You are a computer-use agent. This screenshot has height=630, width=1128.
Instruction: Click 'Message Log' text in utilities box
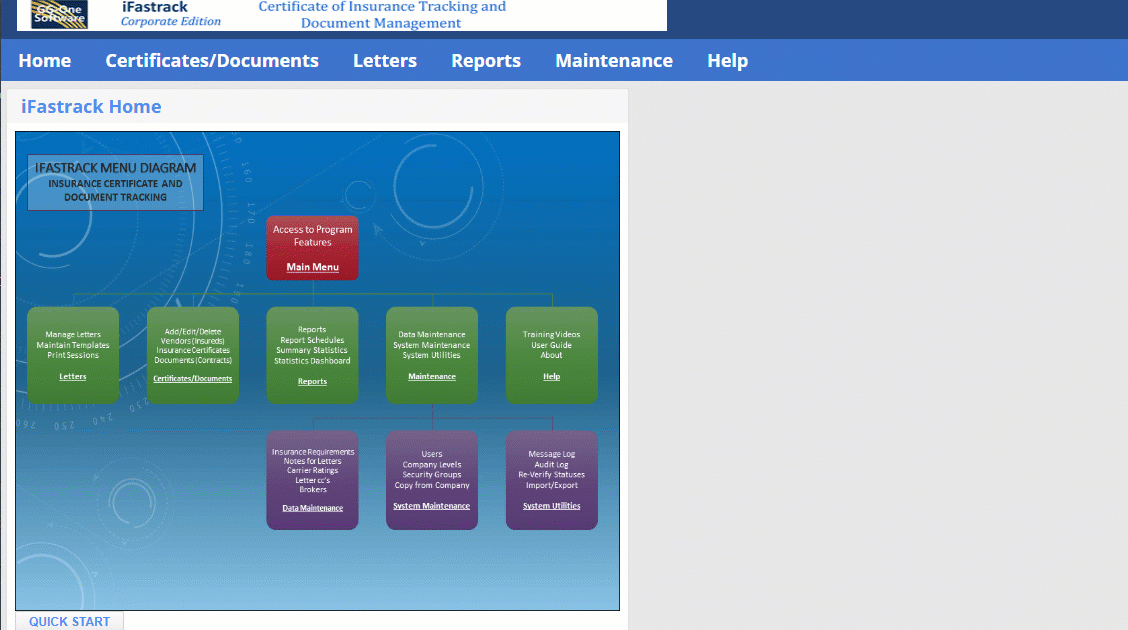click(x=552, y=454)
